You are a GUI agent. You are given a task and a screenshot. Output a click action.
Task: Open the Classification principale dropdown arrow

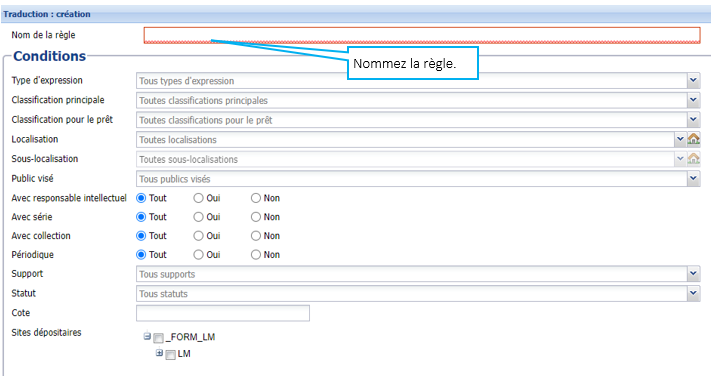(x=693, y=101)
